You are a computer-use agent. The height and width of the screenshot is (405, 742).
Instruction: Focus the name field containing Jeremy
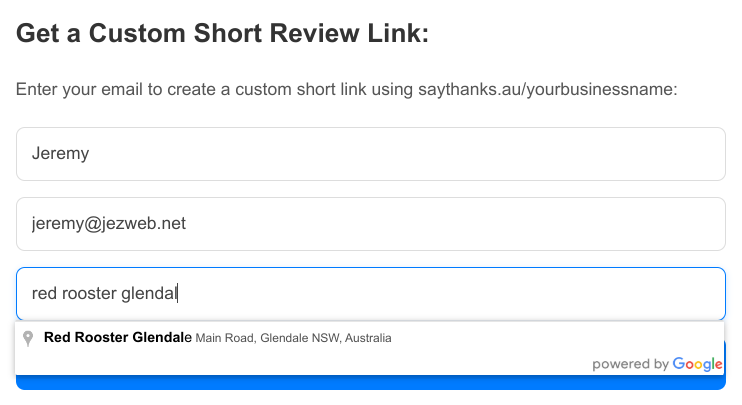(370, 154)
